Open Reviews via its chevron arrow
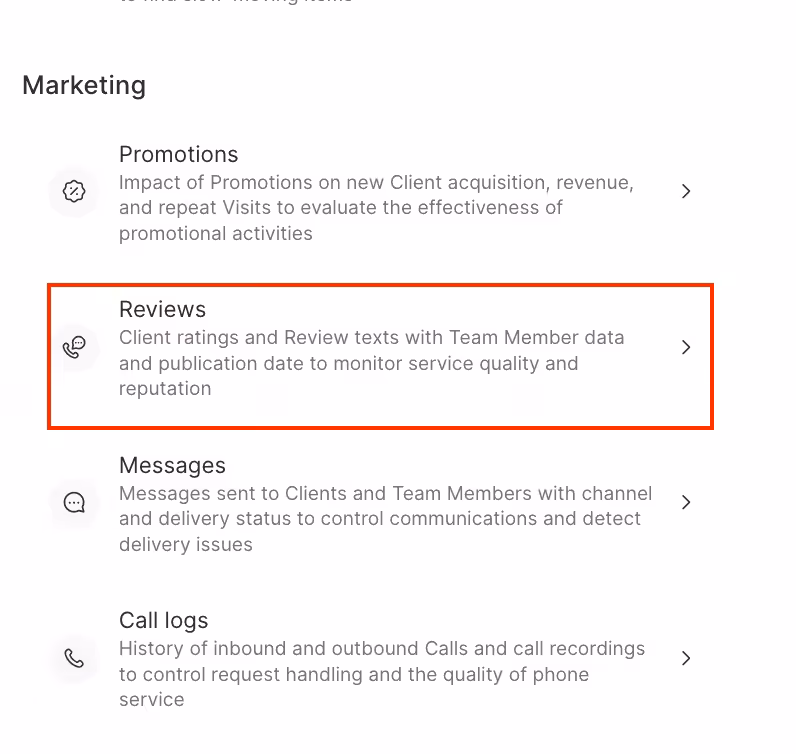 pyautogui.click(x=686, y=347)
